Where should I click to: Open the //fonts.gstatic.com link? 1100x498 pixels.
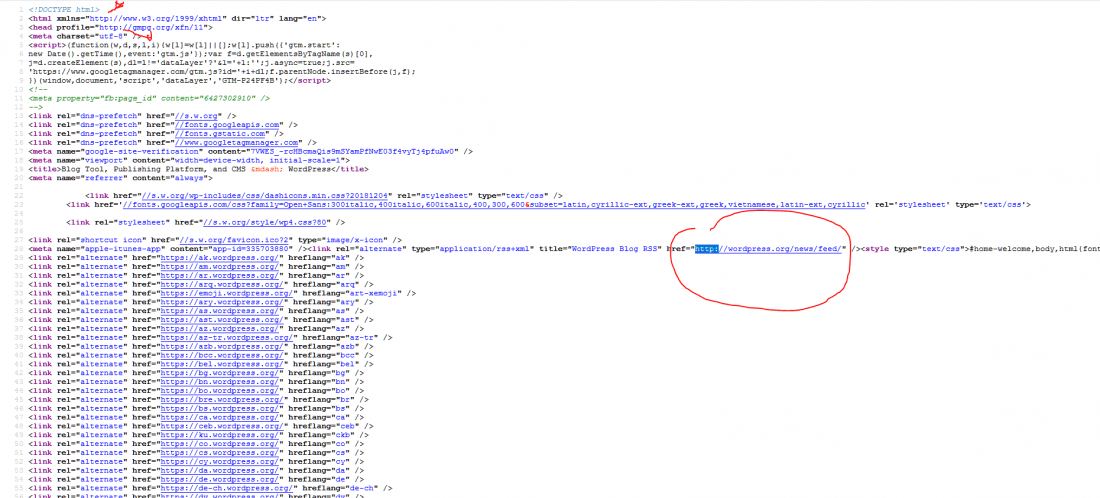coord(220,133)
